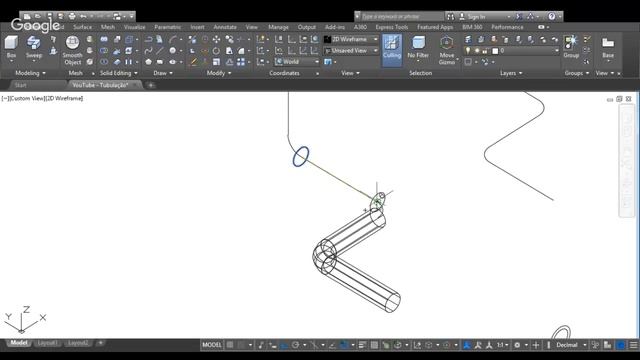Click the Smooth Object mesh tool

pyautogui.click(x=72, y=50)
